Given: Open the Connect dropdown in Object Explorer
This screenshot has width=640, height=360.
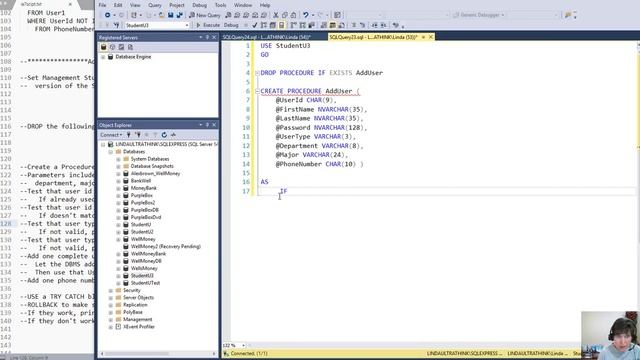Looking at the screenshot, I should (111, 135).
